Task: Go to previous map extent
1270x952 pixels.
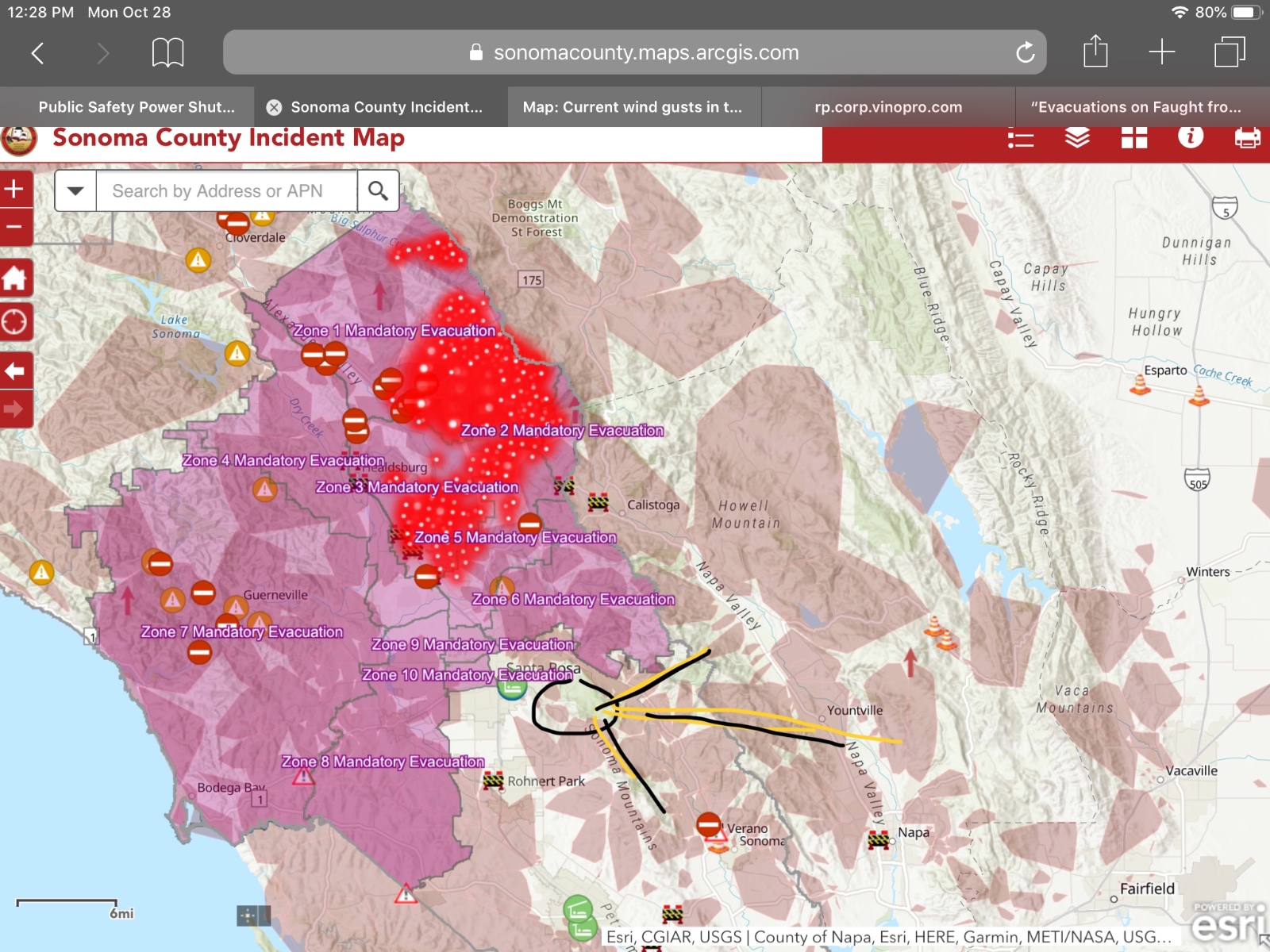Action: point(15,370)
